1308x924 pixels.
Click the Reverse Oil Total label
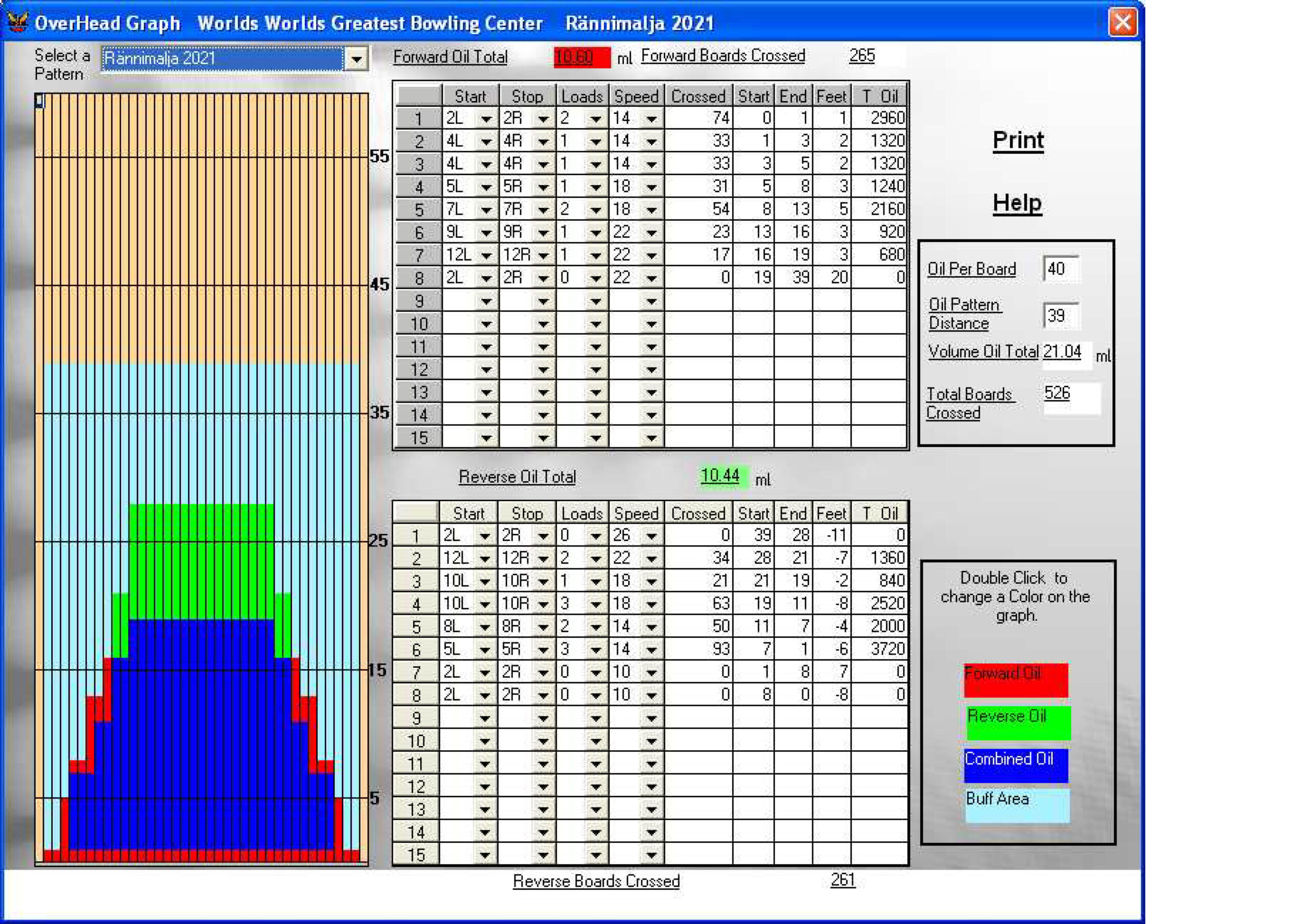click(x=517, y=477)
